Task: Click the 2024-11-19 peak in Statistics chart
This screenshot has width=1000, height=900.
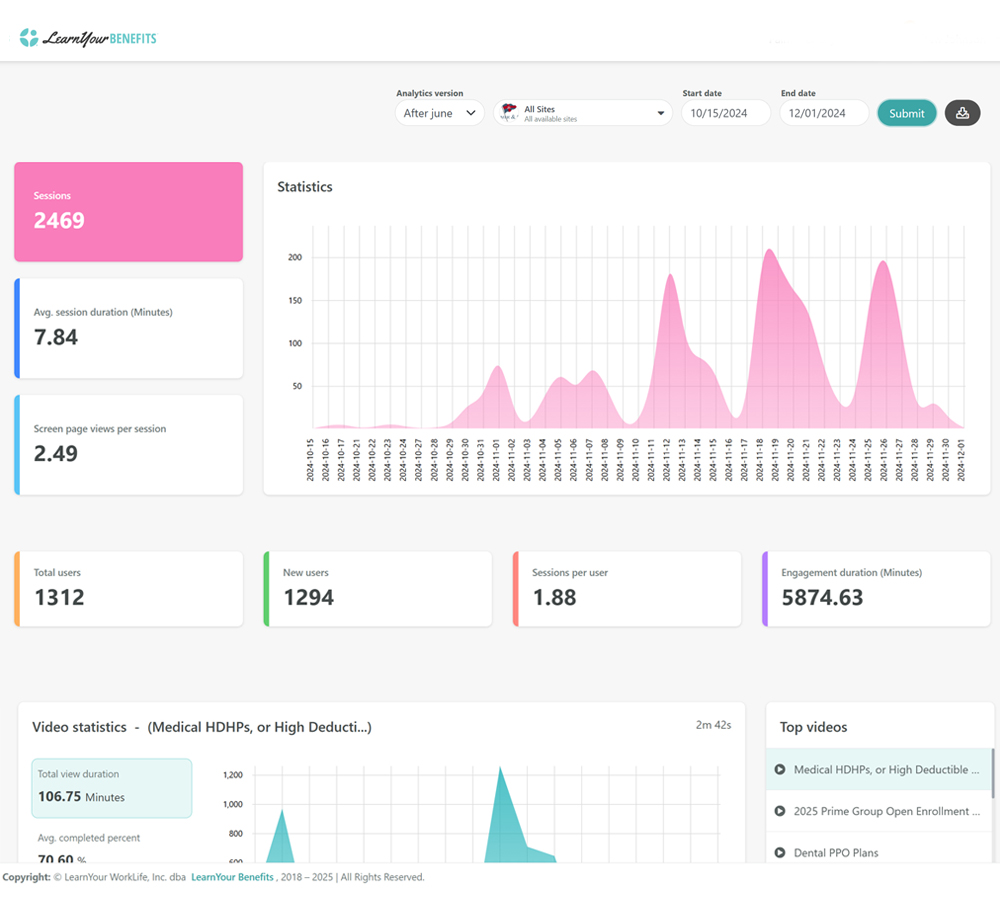Action: (x=768, y=251)
